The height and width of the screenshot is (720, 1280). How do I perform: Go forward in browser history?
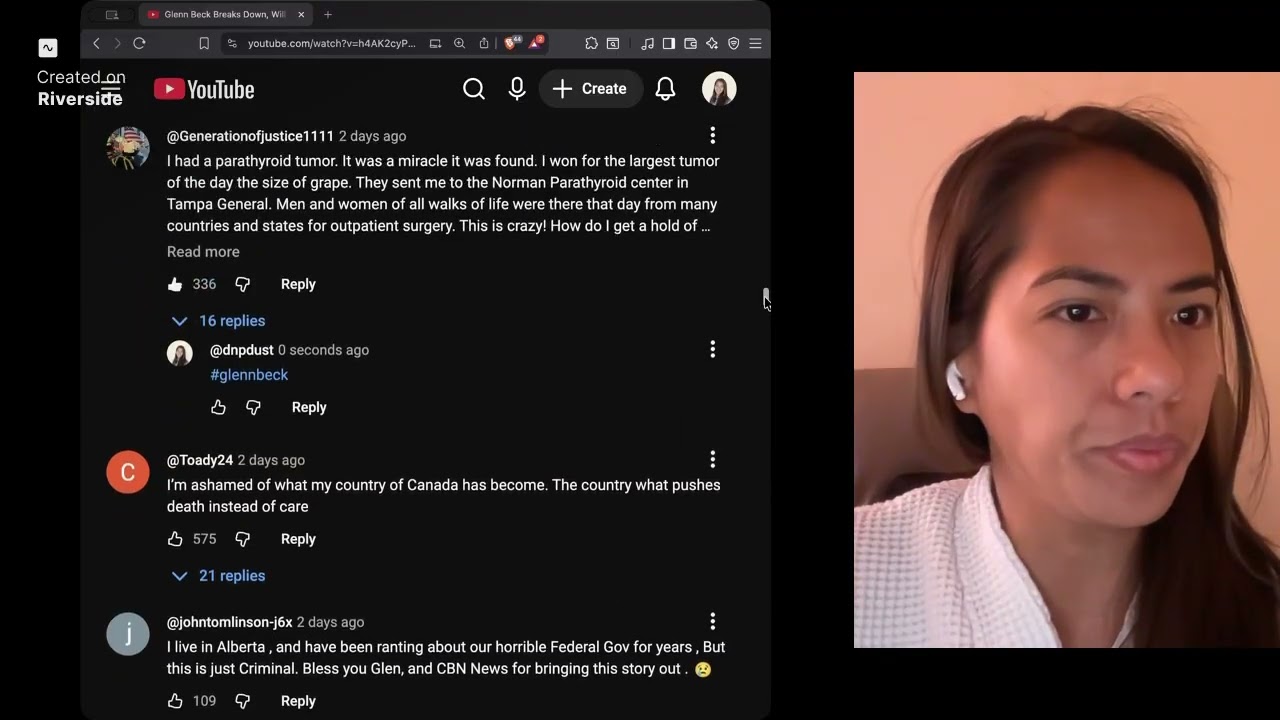coord(117,43)
